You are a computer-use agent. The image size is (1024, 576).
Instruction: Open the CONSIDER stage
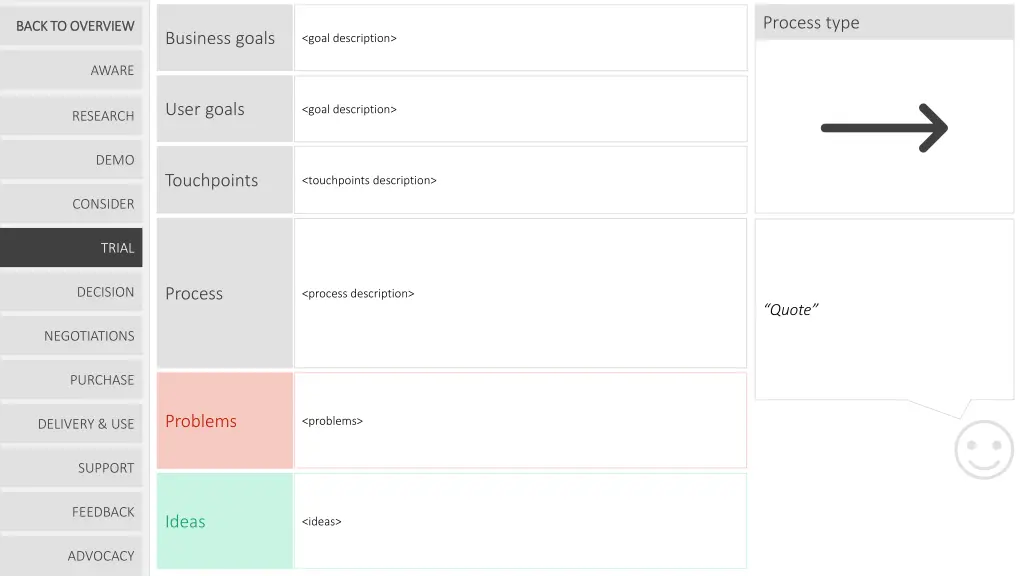pos(72,204)
